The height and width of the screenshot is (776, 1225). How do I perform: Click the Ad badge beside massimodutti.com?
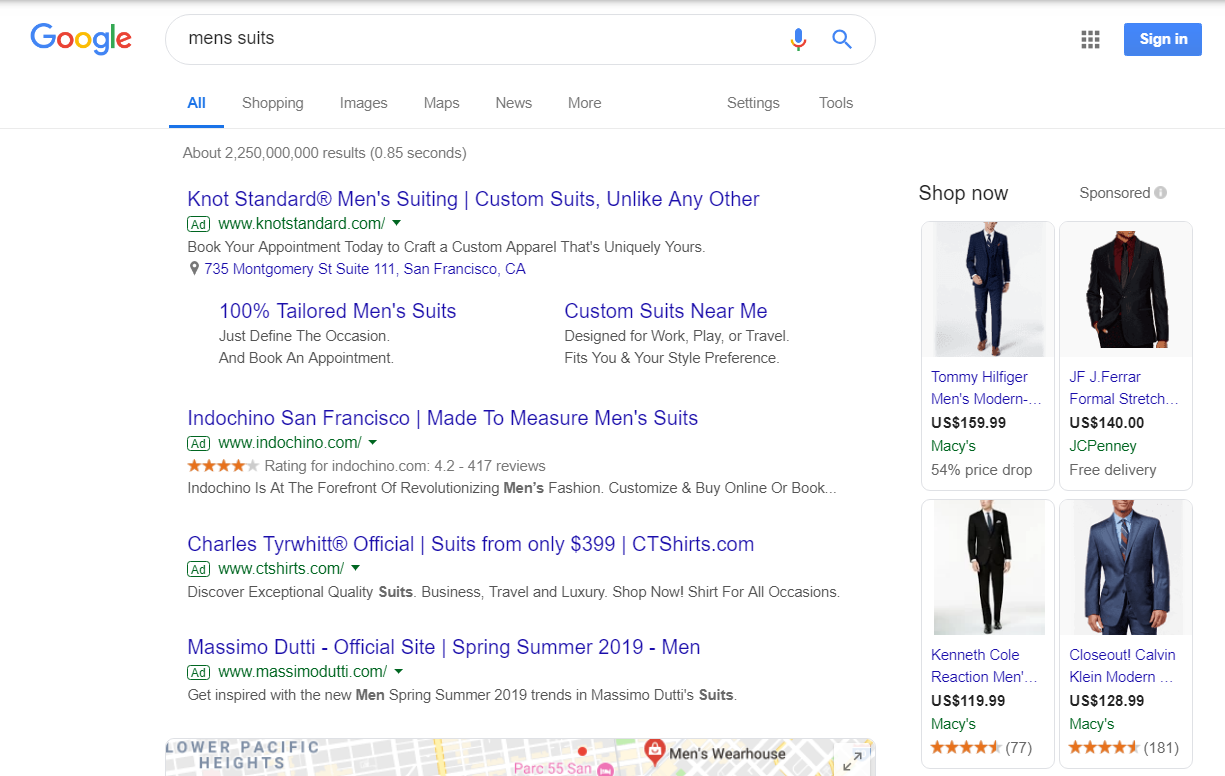pyautogui.click(x=199, y=672)
